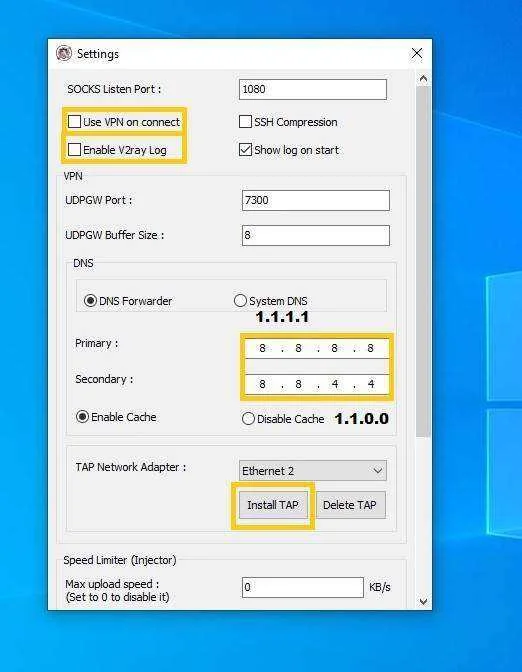This screenshot has width=522, height=672.
Task: Click the Secondary DNS address field
Action: click(x=317, y=384)
